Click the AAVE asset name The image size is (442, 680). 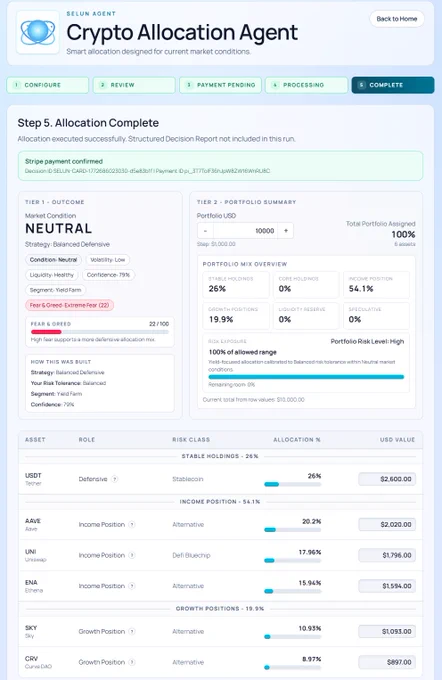pyautogui.click(x=33, y=525)
